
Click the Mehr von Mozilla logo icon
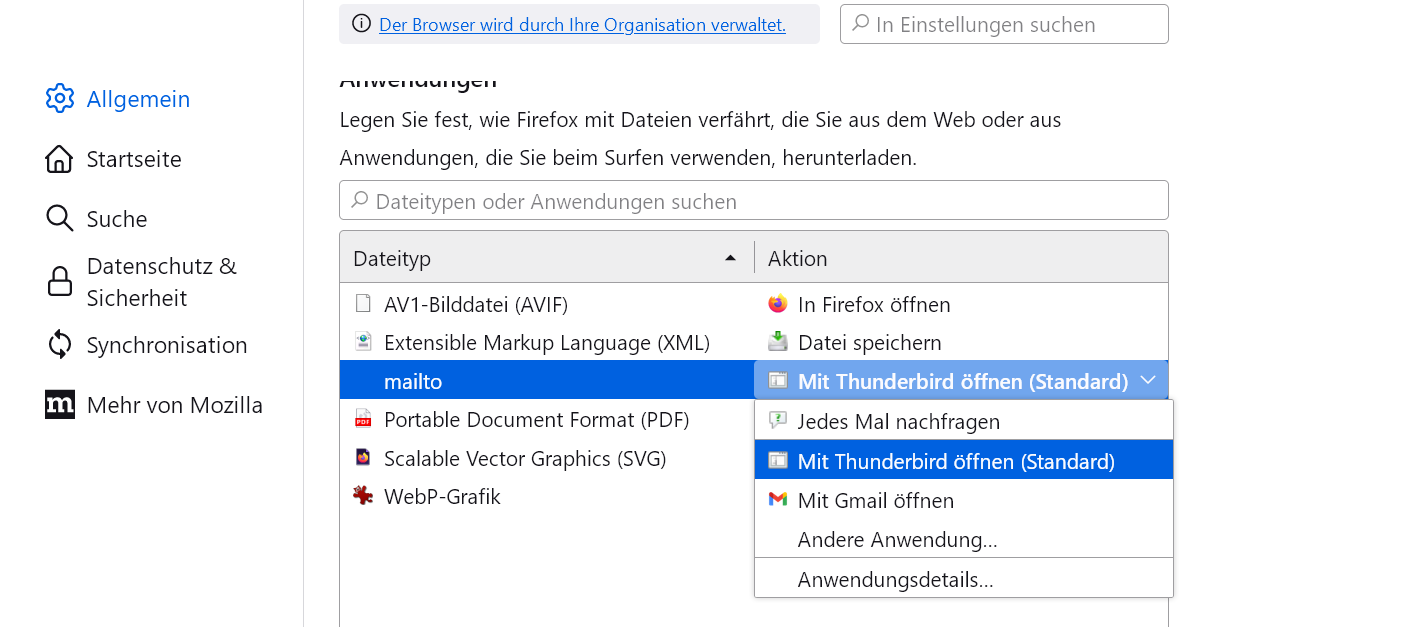pos(60,405)
